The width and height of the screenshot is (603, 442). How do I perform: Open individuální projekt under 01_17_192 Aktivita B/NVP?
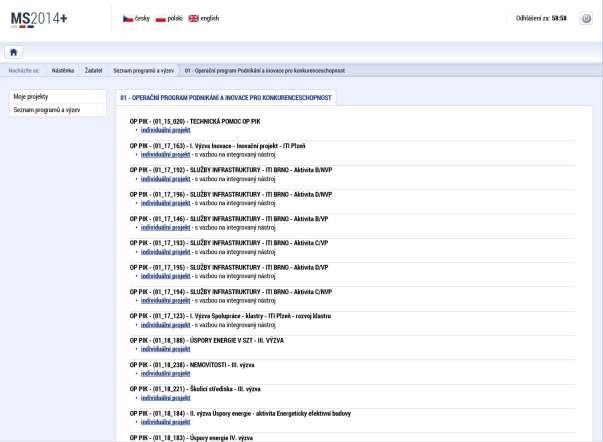165,179
